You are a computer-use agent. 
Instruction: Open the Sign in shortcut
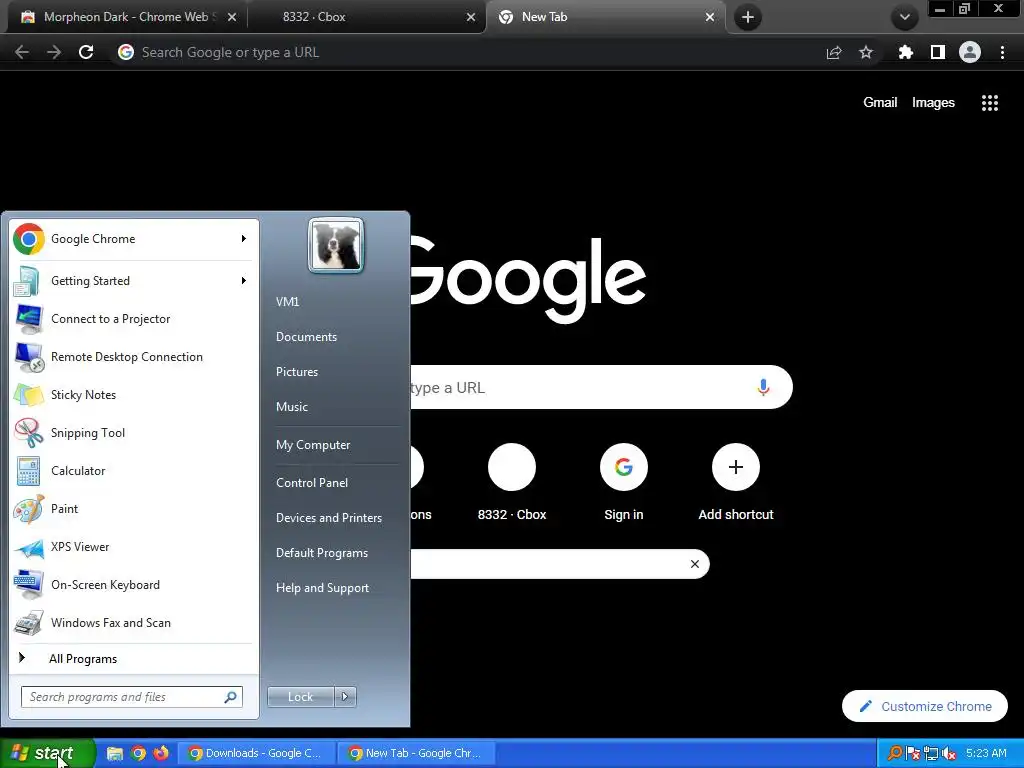click(624, 482)
